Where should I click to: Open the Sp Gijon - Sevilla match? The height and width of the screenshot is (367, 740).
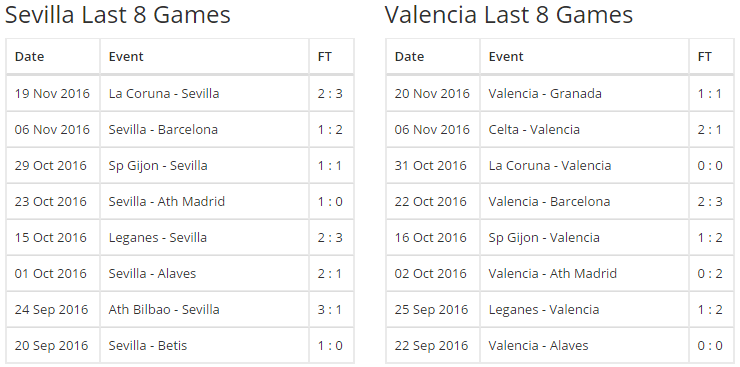click(158, 166)
